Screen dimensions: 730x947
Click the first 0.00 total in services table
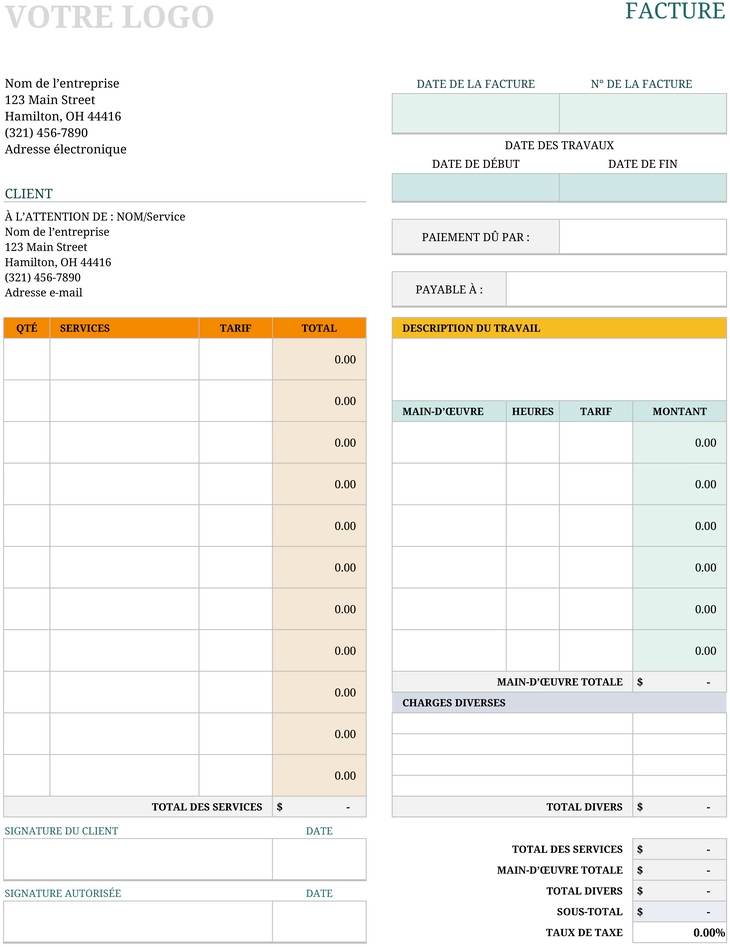point(319,359)
